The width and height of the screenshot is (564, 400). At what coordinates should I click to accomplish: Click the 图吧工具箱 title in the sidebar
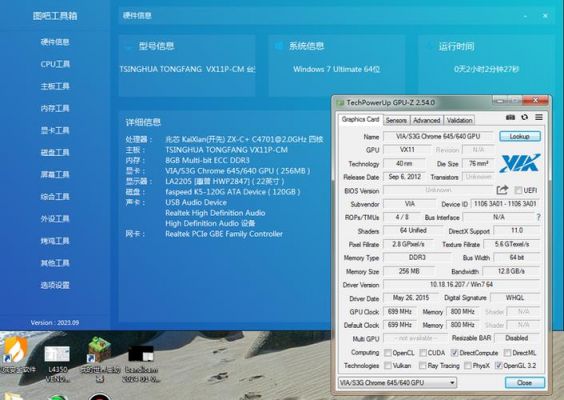point(55,16)
